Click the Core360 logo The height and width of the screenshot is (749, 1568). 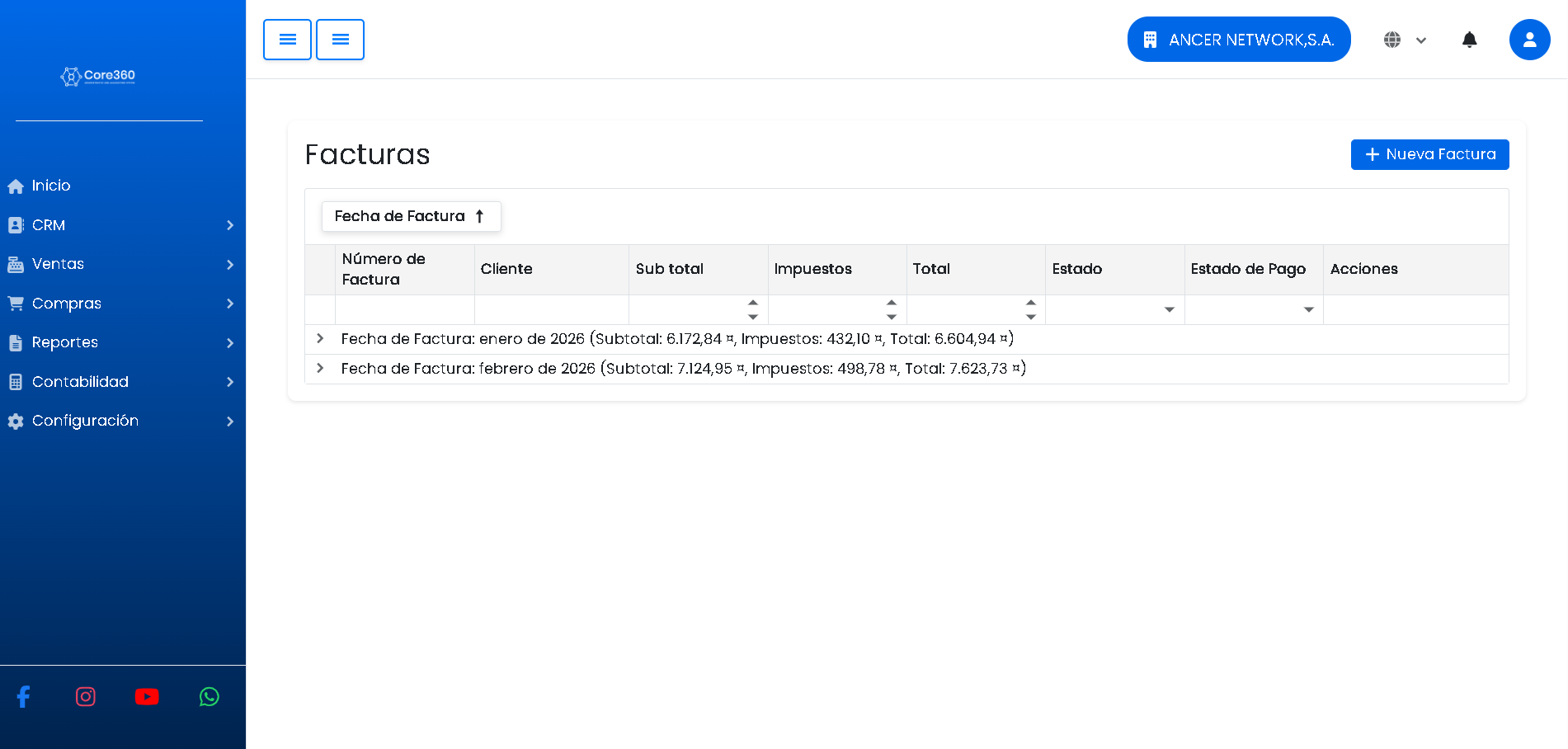(98, 76)
